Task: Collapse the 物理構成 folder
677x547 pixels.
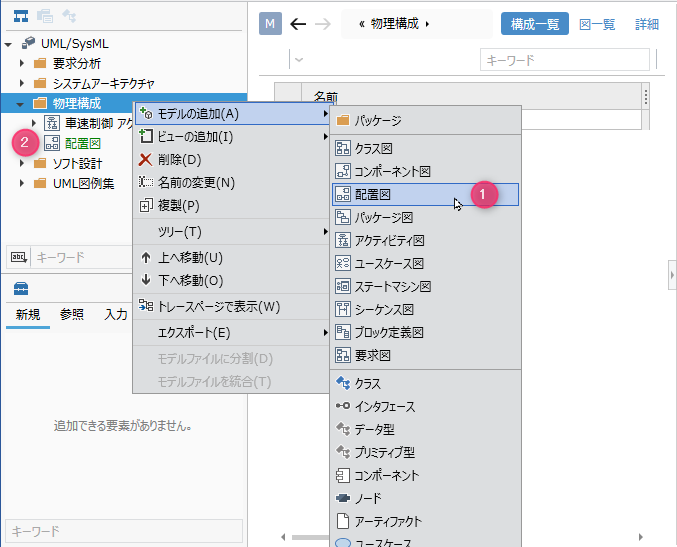Action: coord(20,104)
